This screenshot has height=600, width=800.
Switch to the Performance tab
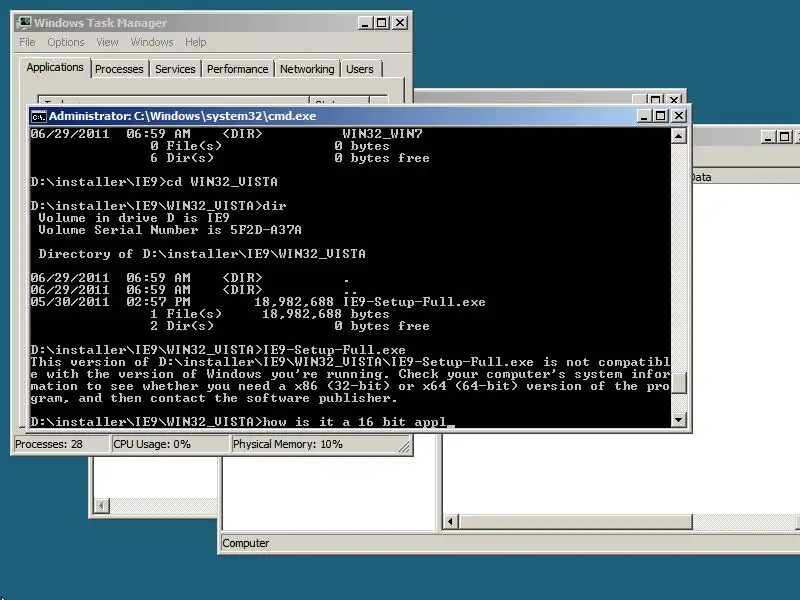[x=237, y=69]
